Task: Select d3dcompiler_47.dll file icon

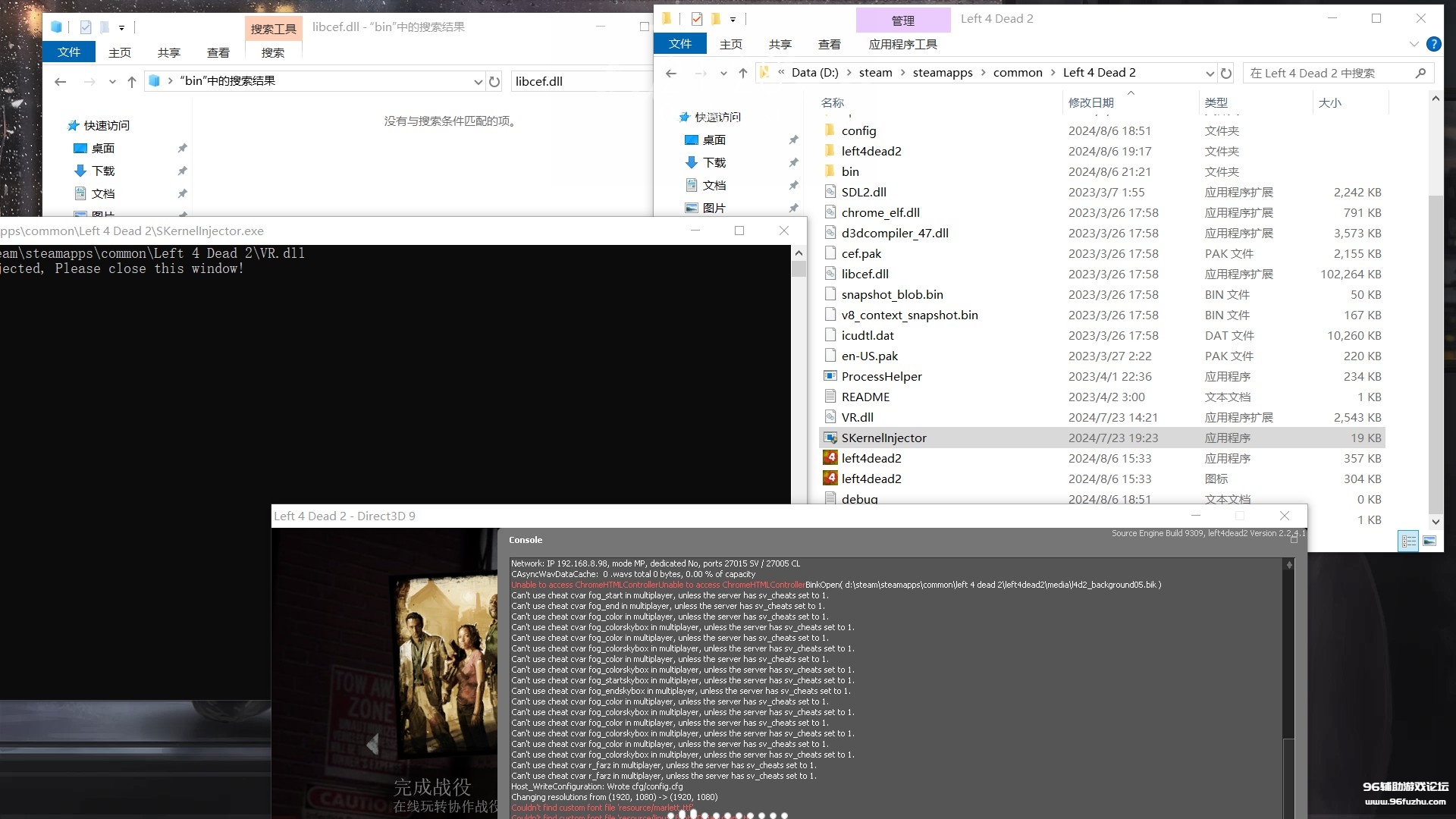Action: (x=830, y=233)
